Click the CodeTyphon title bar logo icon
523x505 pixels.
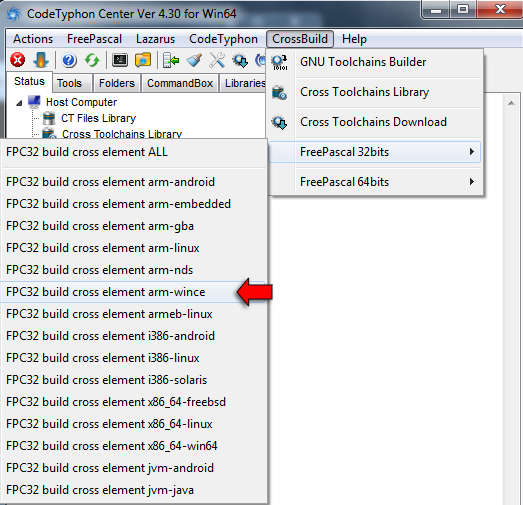[14, 14]
